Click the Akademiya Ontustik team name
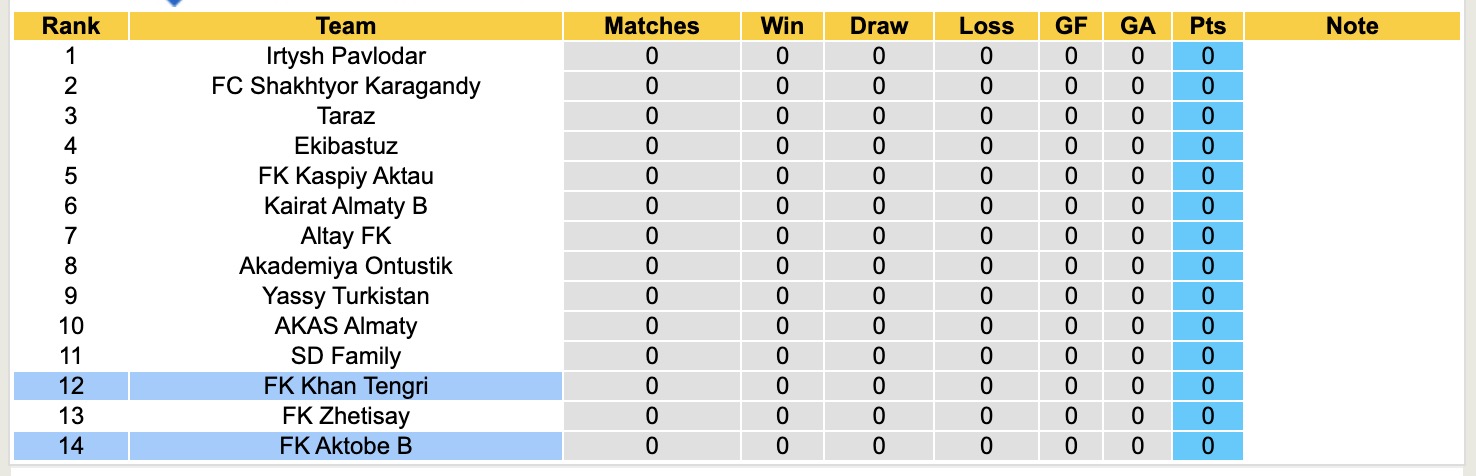 346,266
